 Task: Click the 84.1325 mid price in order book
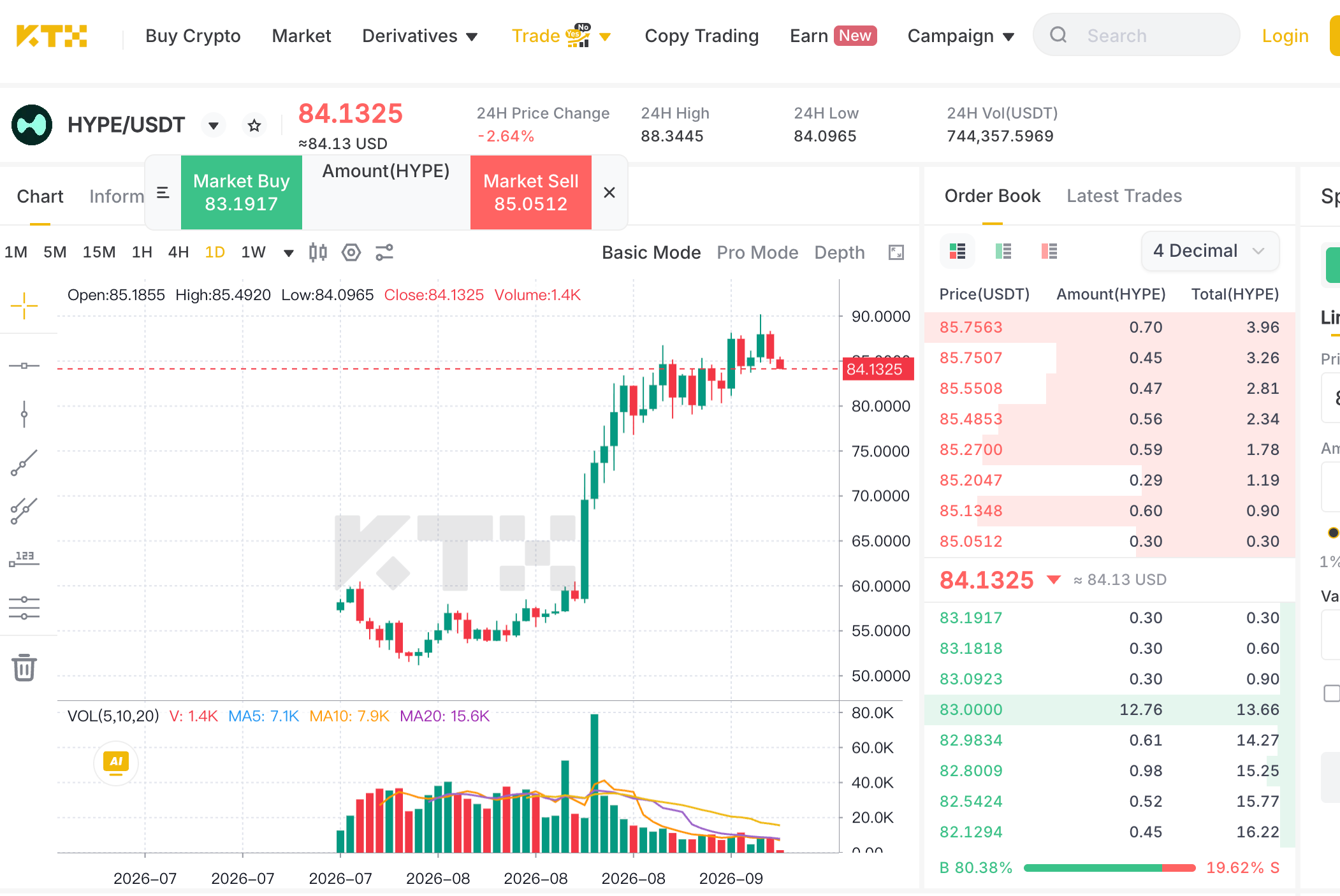pos(986,580)
